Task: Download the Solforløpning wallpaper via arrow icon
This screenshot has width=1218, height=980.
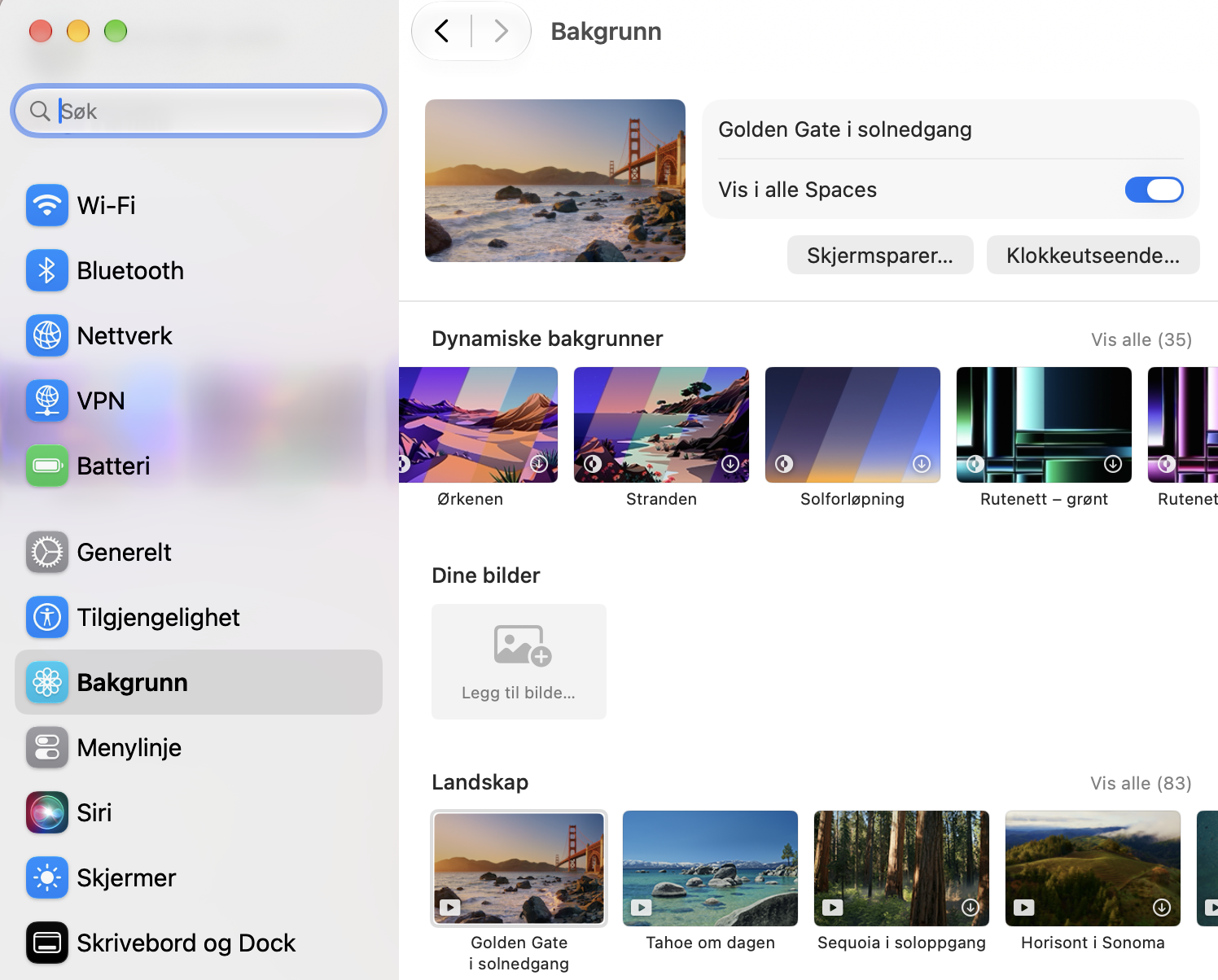Action: pos(922,463)
